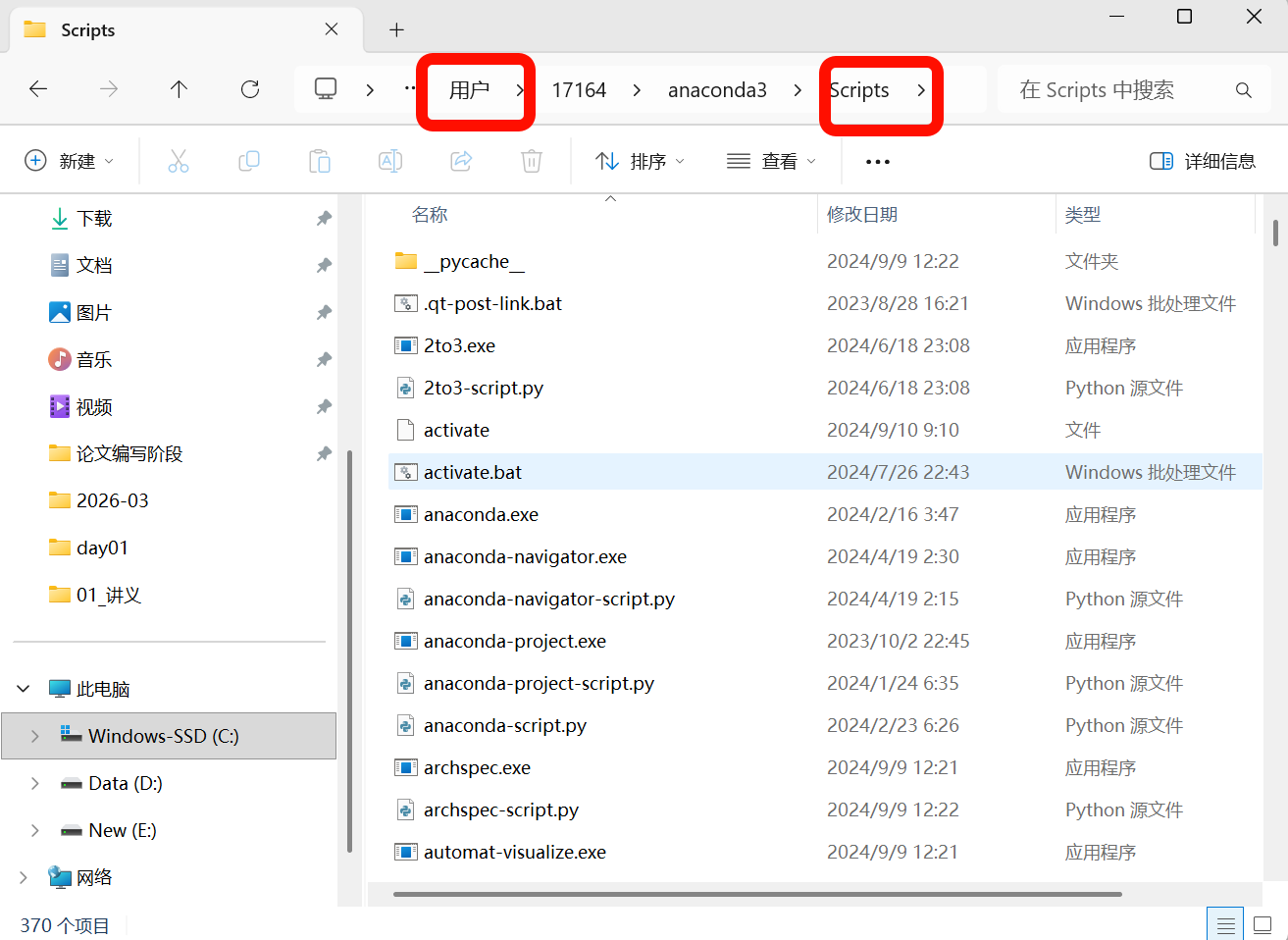Open the 查看 view dropdown
The width and height of the screenshot is (1288, 940).
pyautogui.click(x=771, y=161)
